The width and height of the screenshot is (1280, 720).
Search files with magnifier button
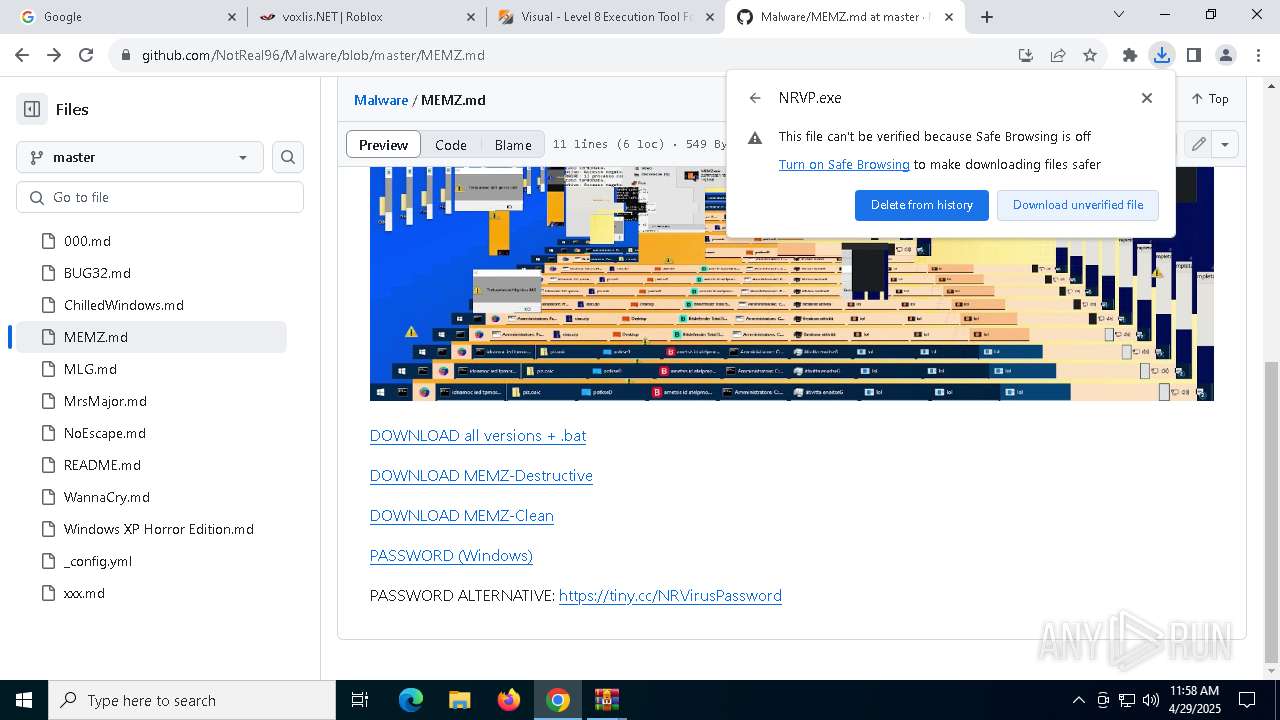[x=288, y=157]
